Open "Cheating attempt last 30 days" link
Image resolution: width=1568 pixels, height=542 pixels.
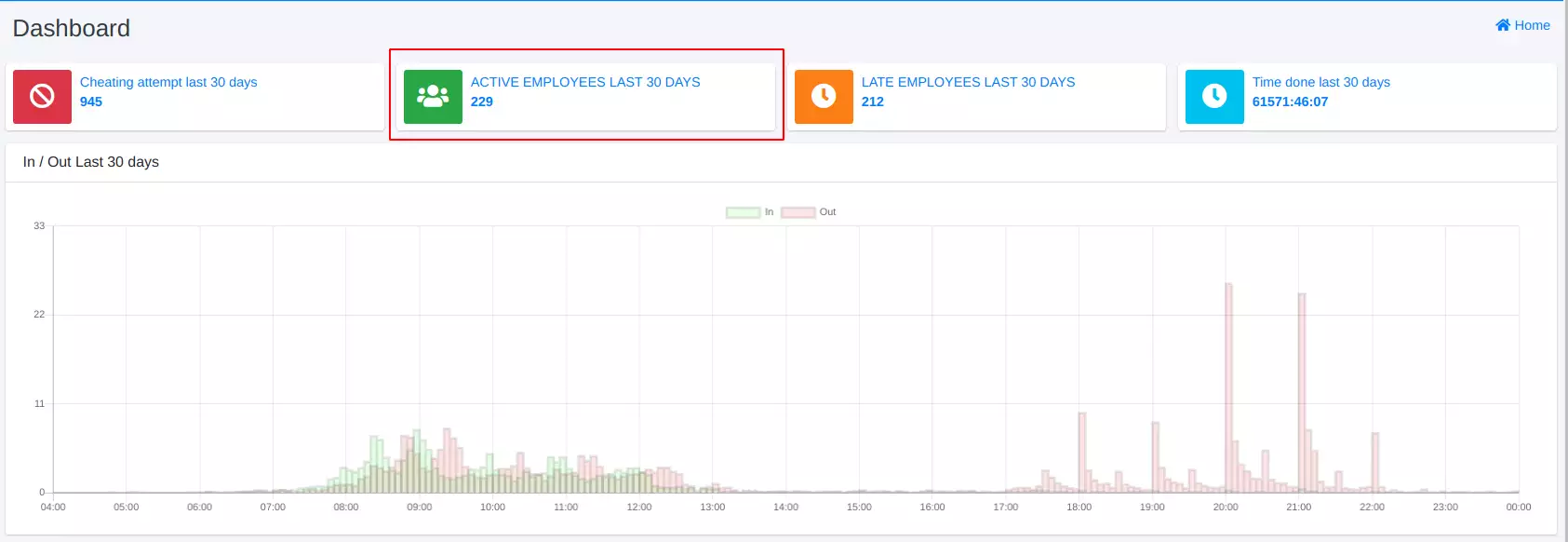tap(168, 82)
